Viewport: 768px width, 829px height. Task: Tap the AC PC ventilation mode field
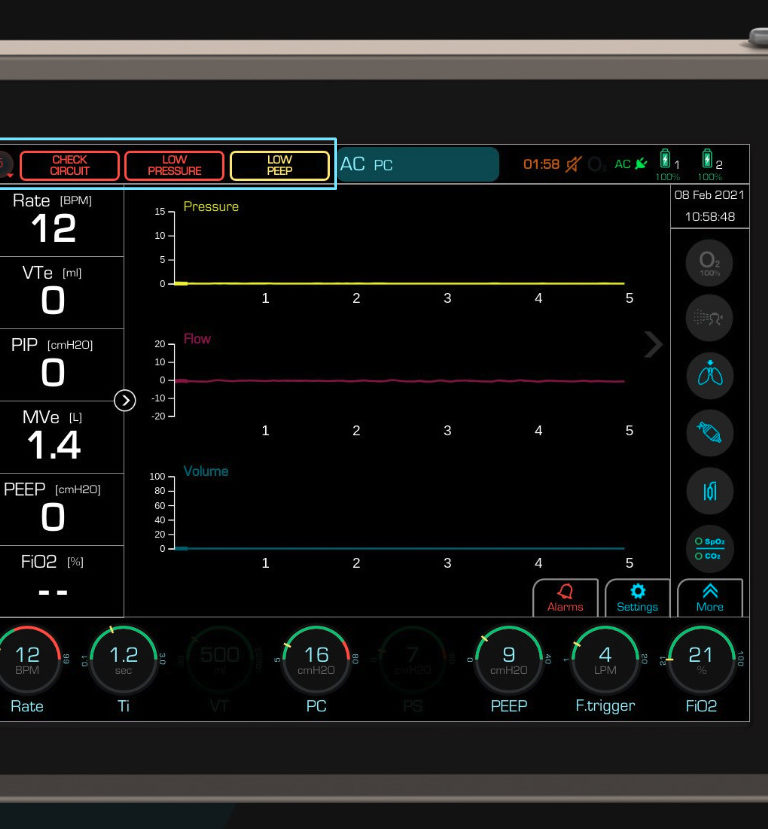pyautogui.click(x=418, y=165)
